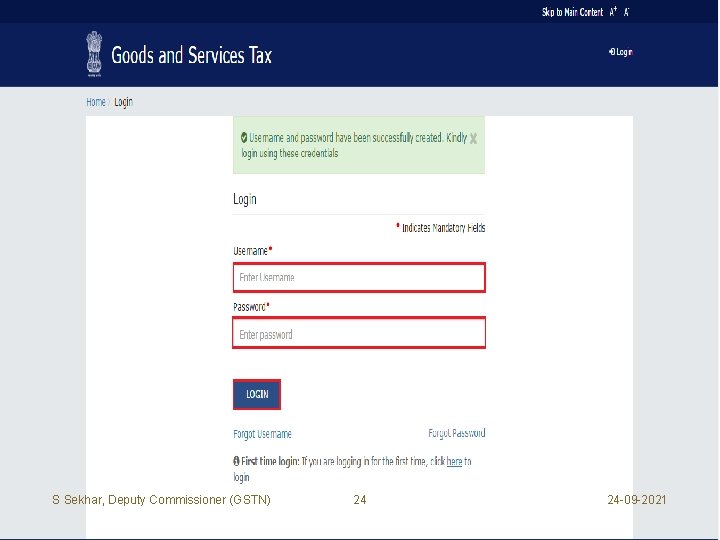
Task: Open Forgot Username link
Action: coord(262,434)
